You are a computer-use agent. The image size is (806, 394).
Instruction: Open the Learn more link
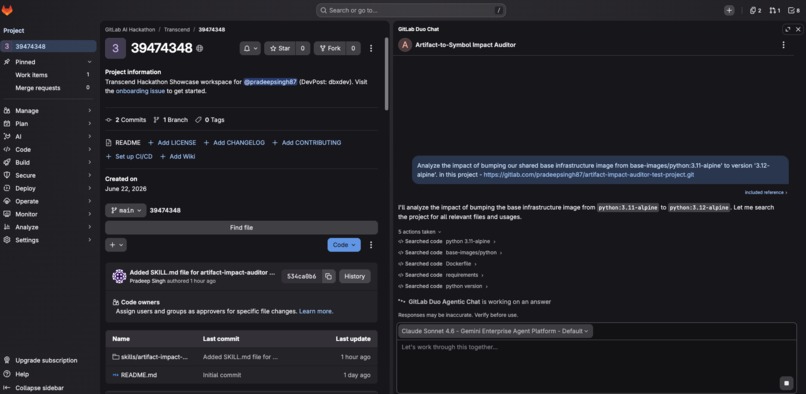click(x=316, y=311)
